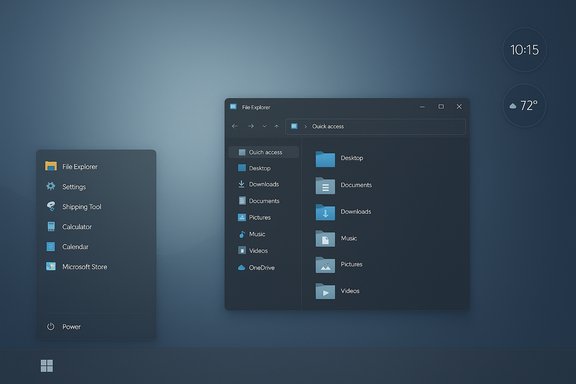Click the Desktop folder name in main pane
Viewport: 576px width, 384px height.
pos(352,158)
